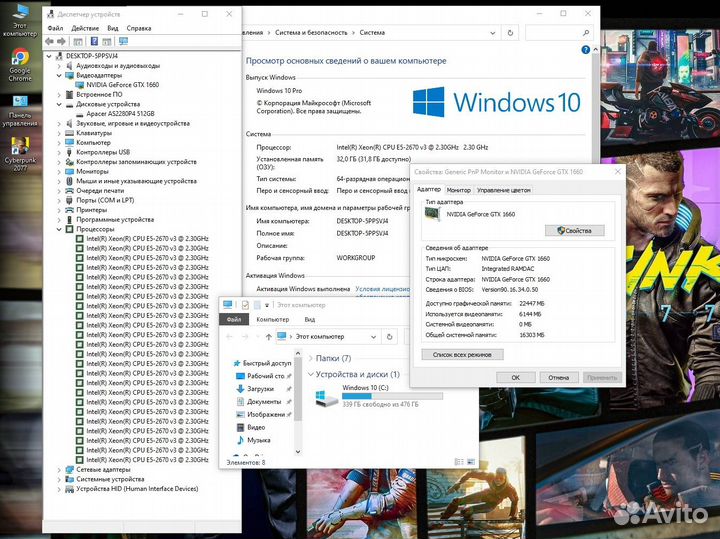
Task: Click Отмена in adapter properties dialog
Action: pyautogui.click(x=558, y=377)
